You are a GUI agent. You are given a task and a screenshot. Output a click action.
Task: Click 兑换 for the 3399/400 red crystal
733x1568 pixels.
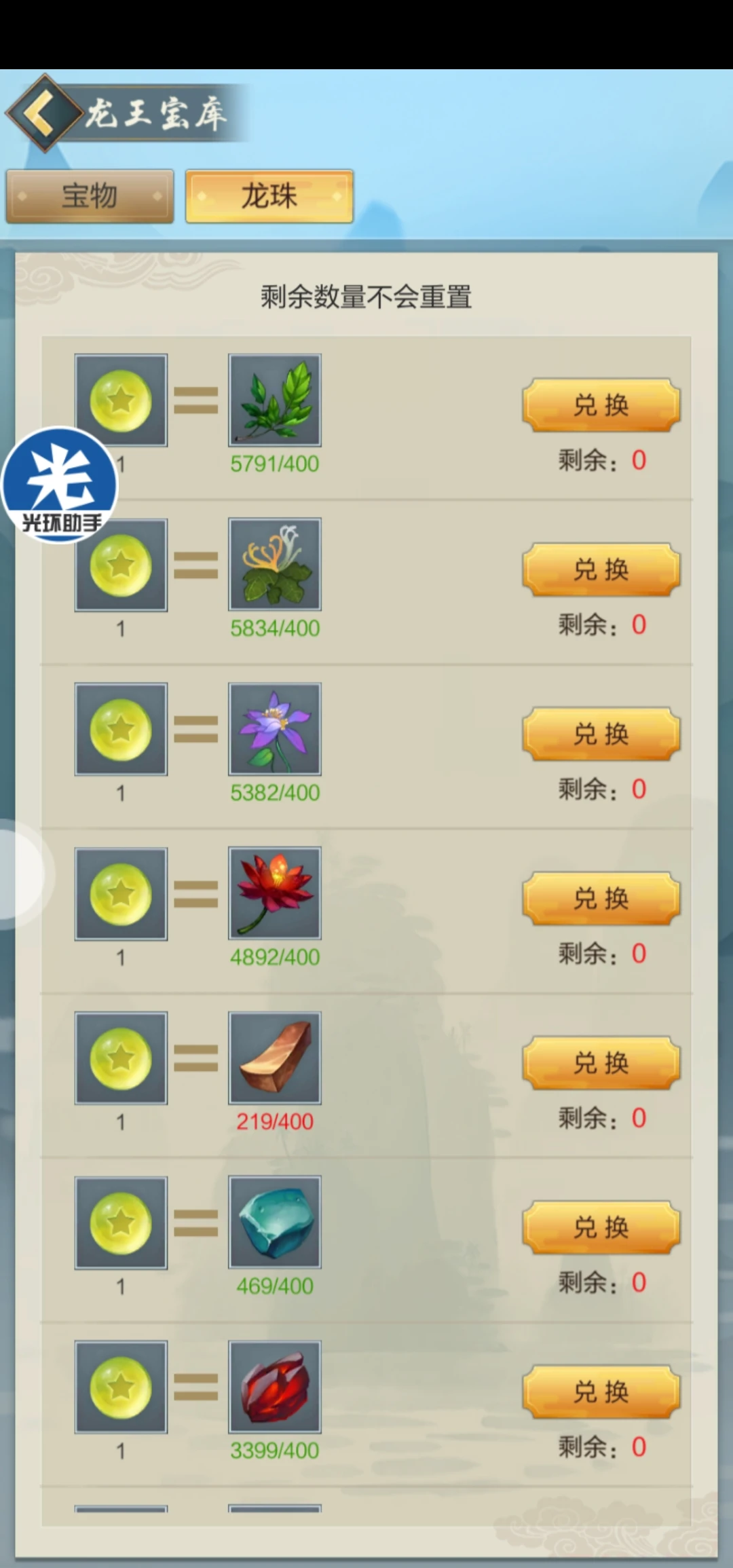pyautogui.click(x=601, y=1392)
